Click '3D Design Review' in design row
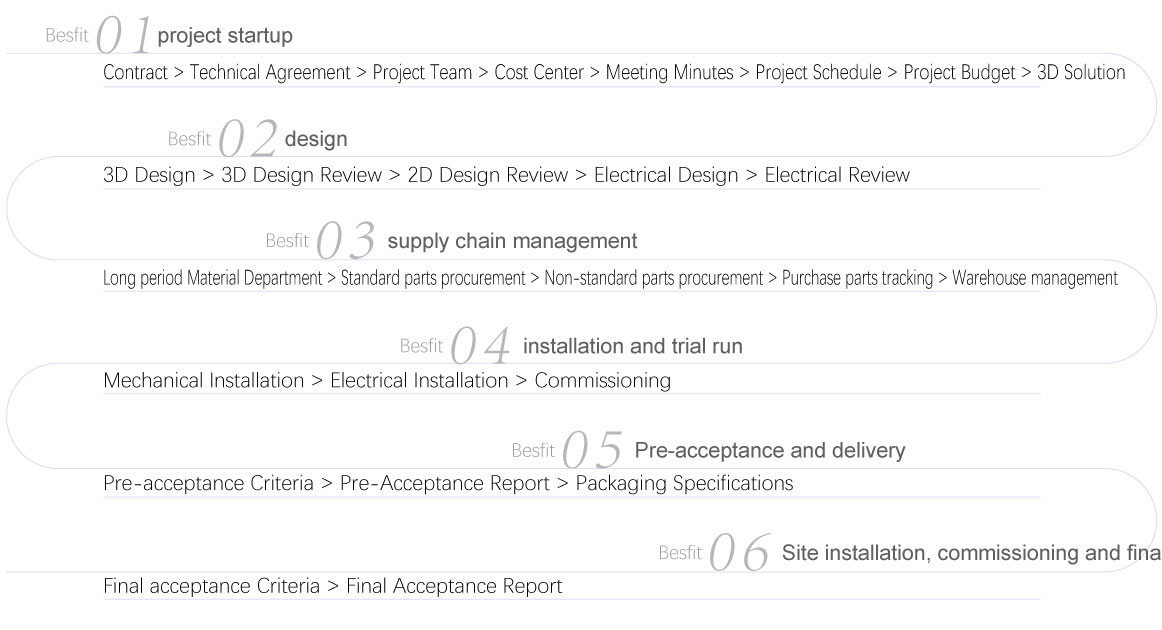The image size is (1162, 630). (301, 176)
